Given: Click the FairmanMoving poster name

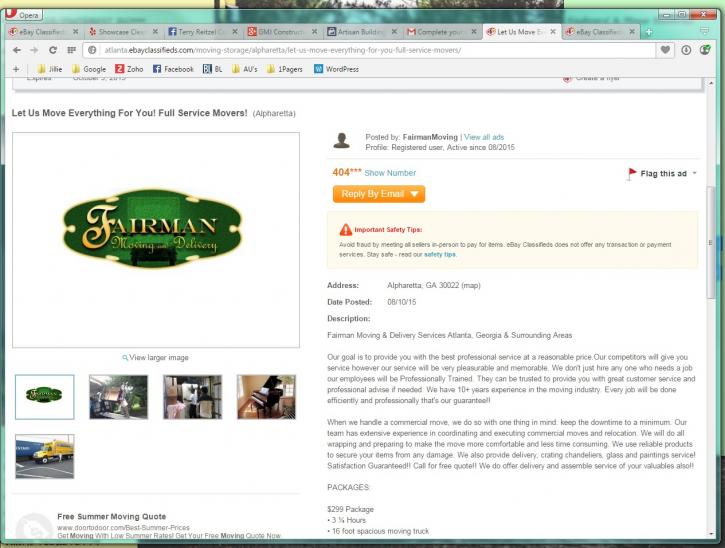Looking at the screenshot, I should [430, 137].
